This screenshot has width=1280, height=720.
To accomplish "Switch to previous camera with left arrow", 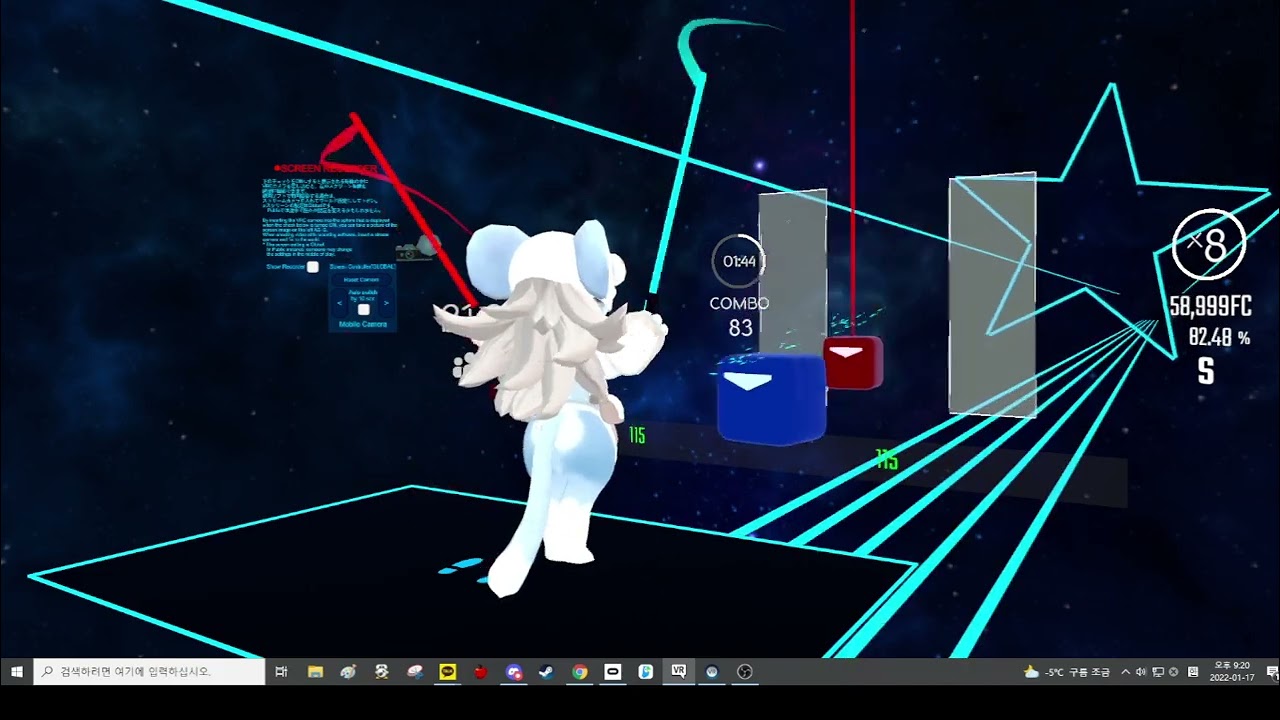I will (340, 302).
